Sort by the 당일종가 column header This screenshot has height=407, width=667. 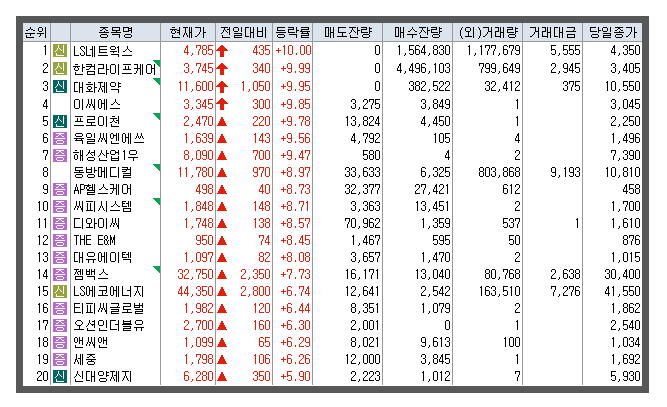click(613, 32)
